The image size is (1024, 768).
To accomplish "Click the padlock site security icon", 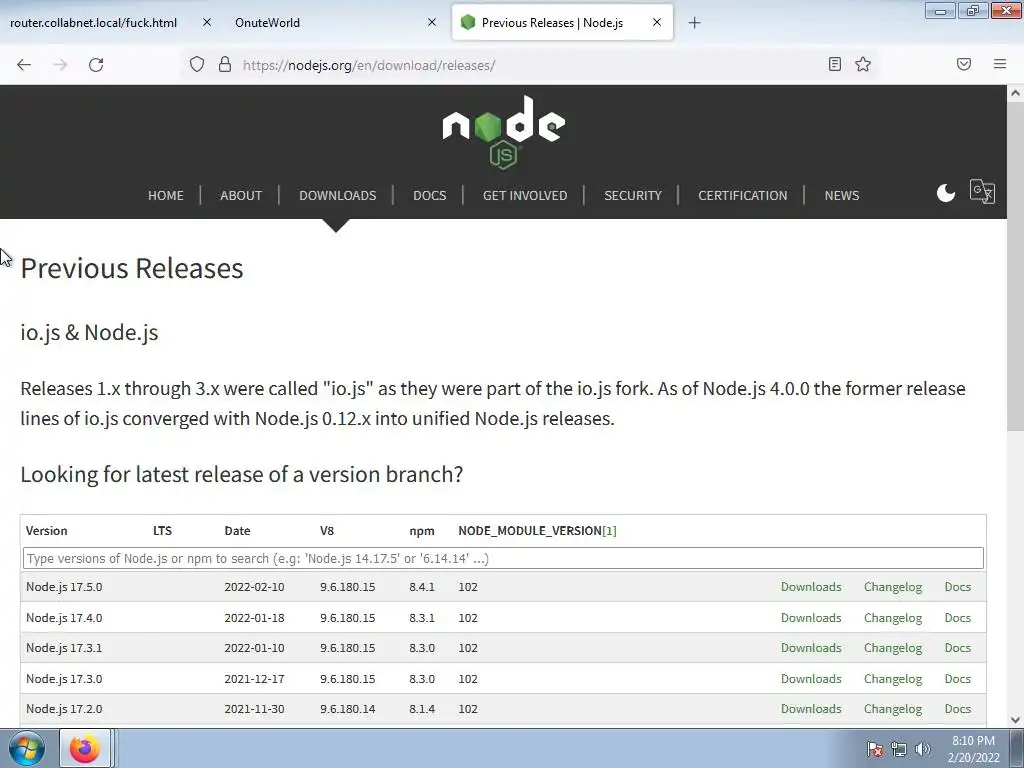I will point(225,64).
